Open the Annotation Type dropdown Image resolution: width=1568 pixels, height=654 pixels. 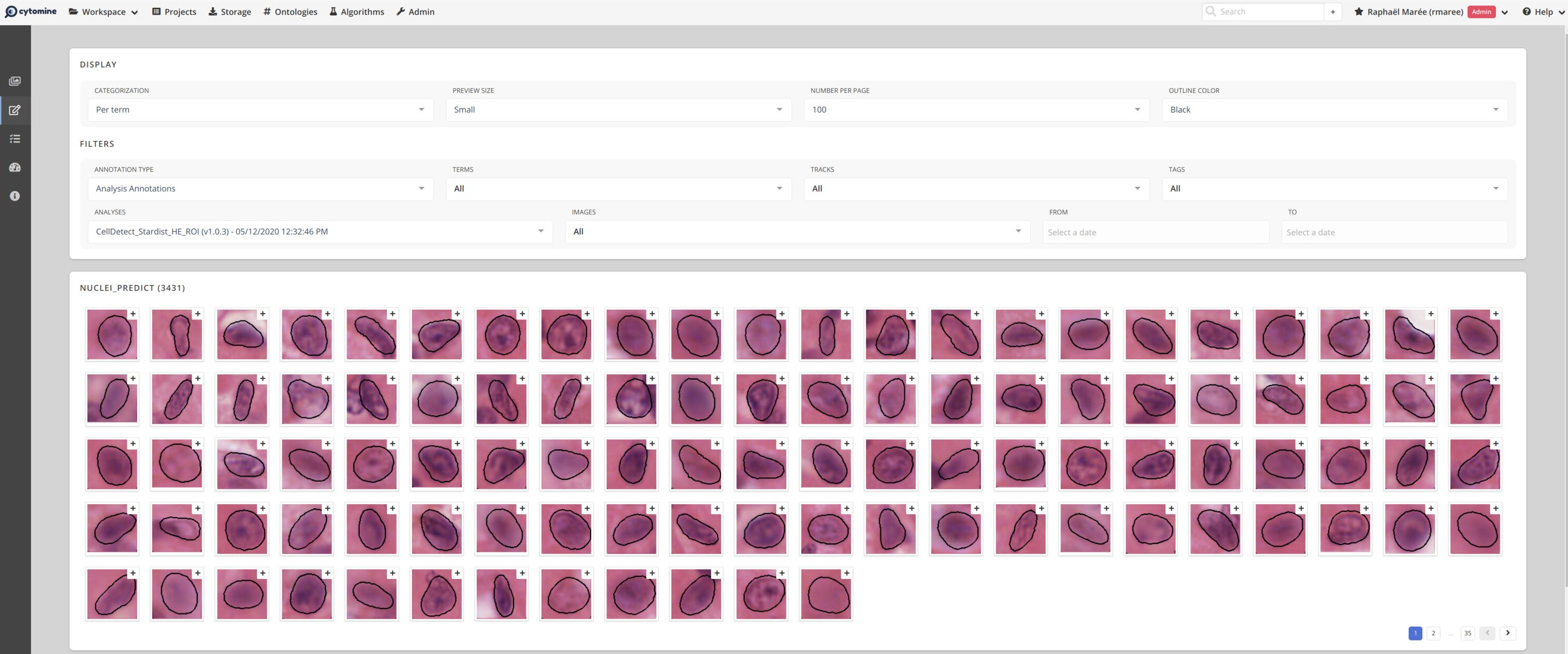coord(260,188)
